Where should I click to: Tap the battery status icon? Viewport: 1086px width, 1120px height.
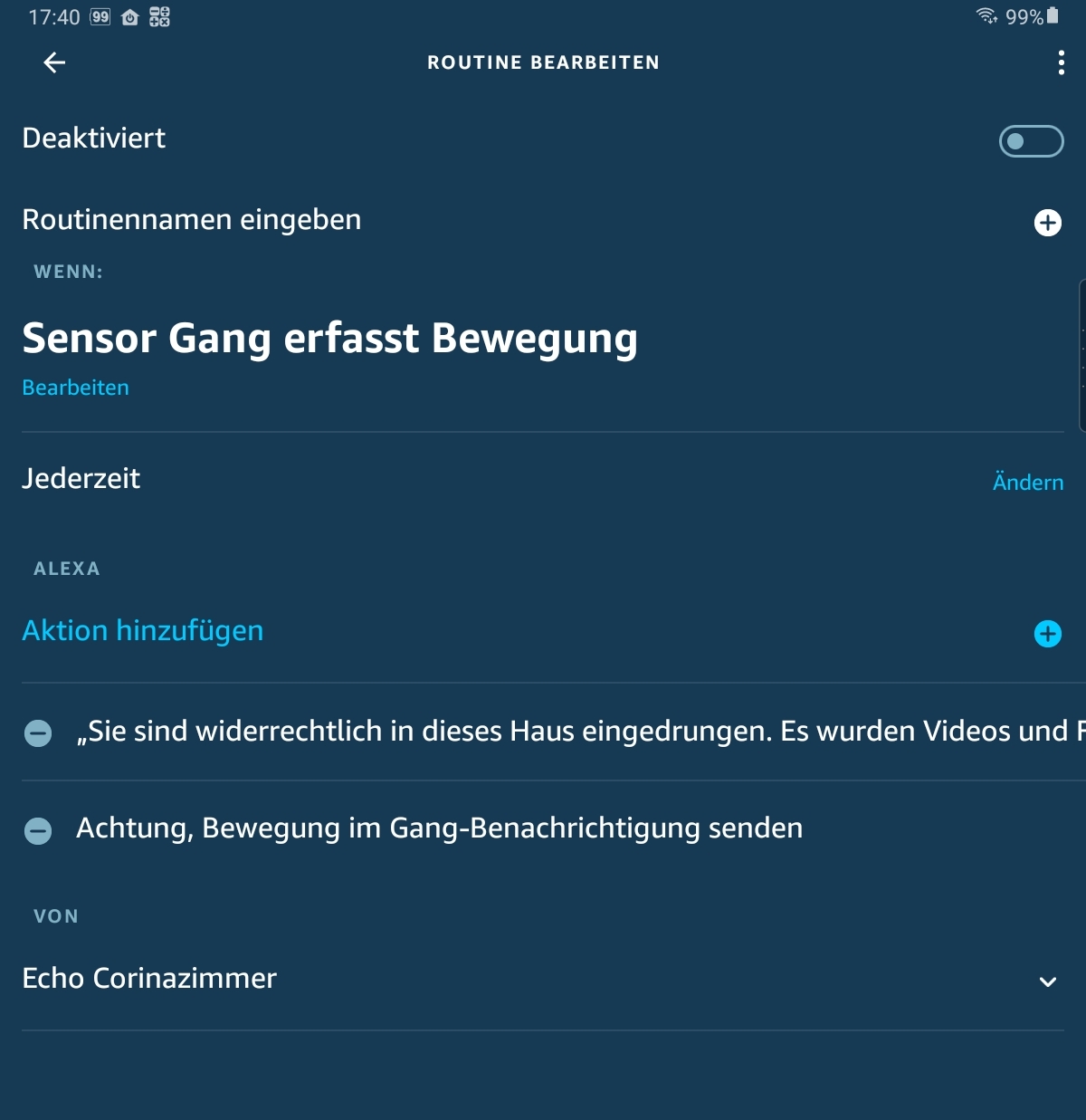(x=1053, y=15)
